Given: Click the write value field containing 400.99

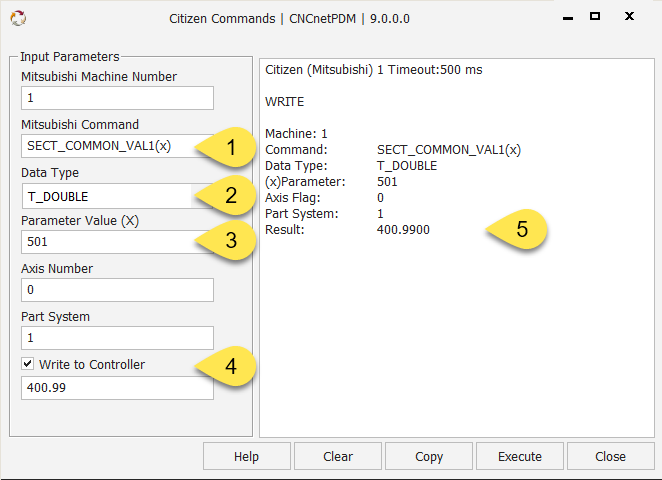Looking at the screenshot, I should click(117, 388).
